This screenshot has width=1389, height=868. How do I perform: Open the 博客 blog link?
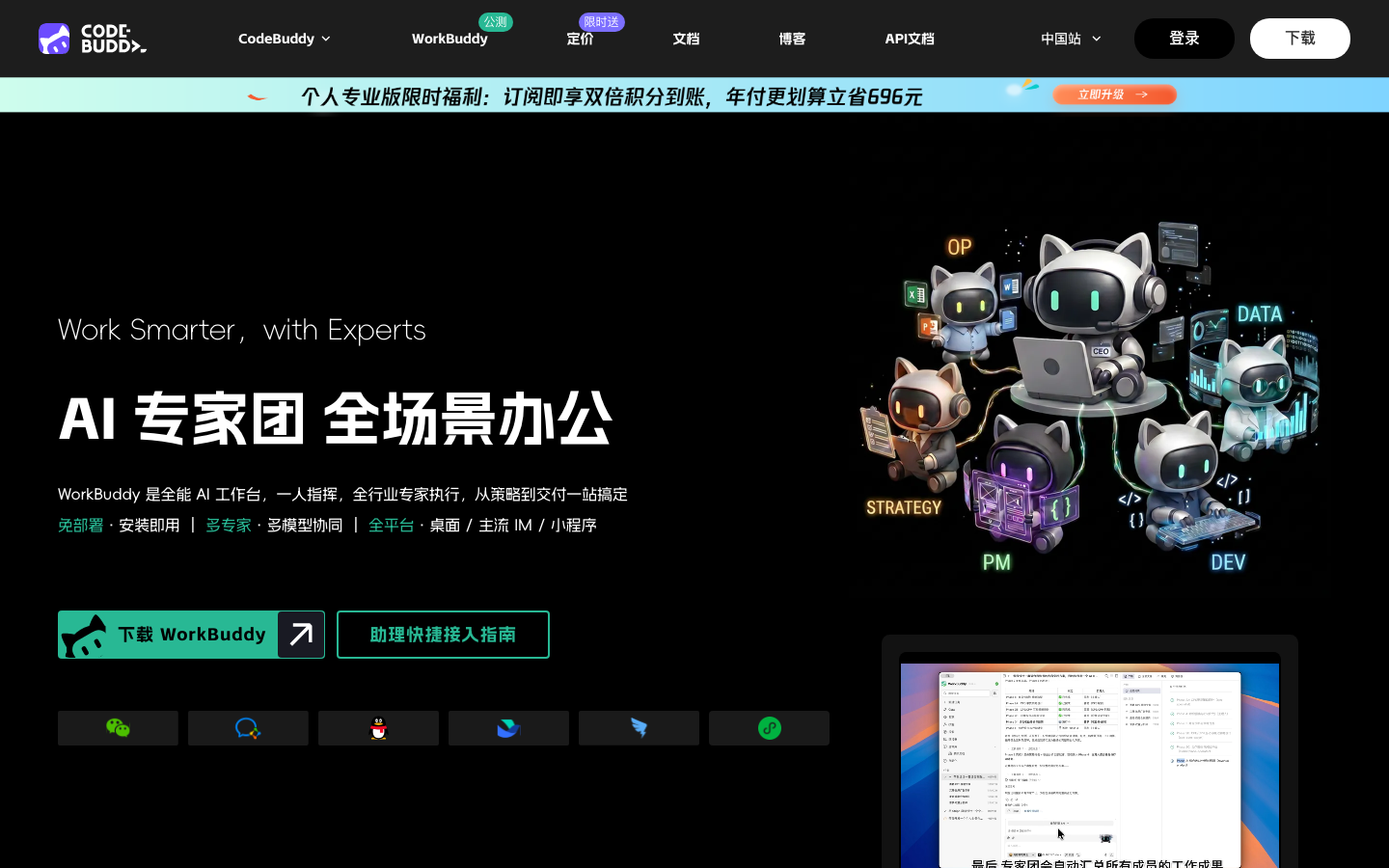pos(792,39)
